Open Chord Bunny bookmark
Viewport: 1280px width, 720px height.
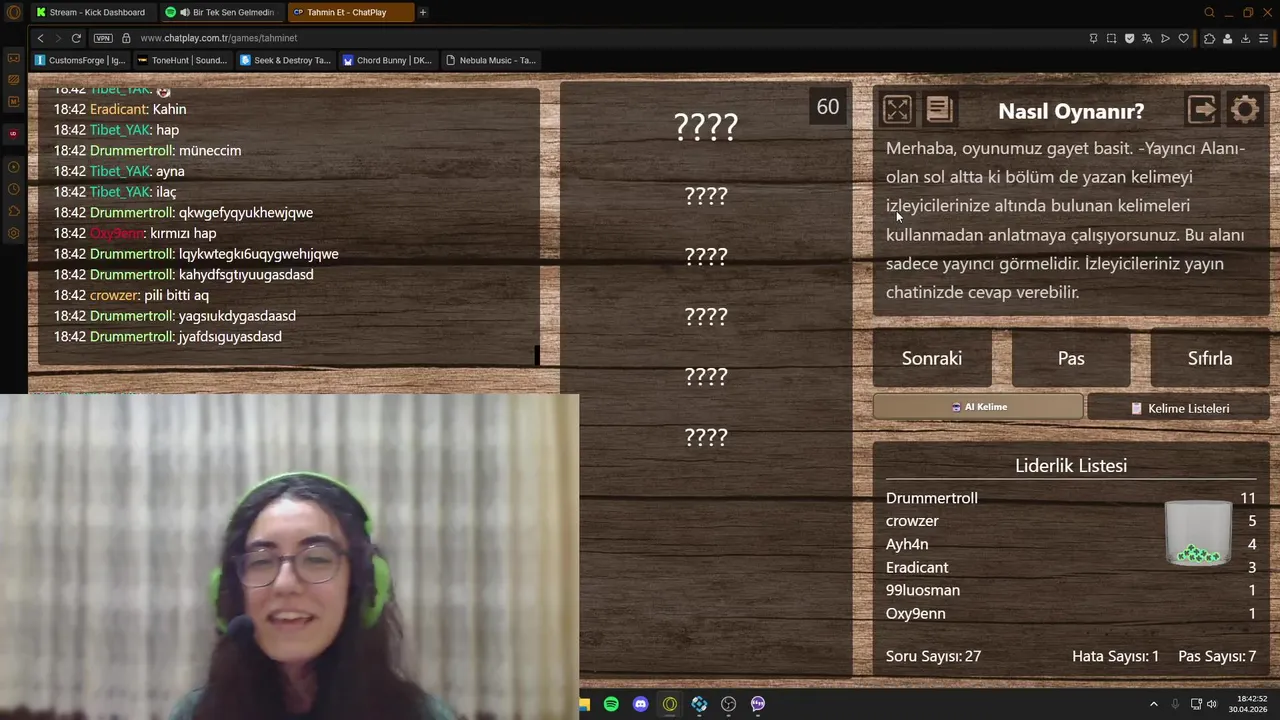[x=387, y=60]
